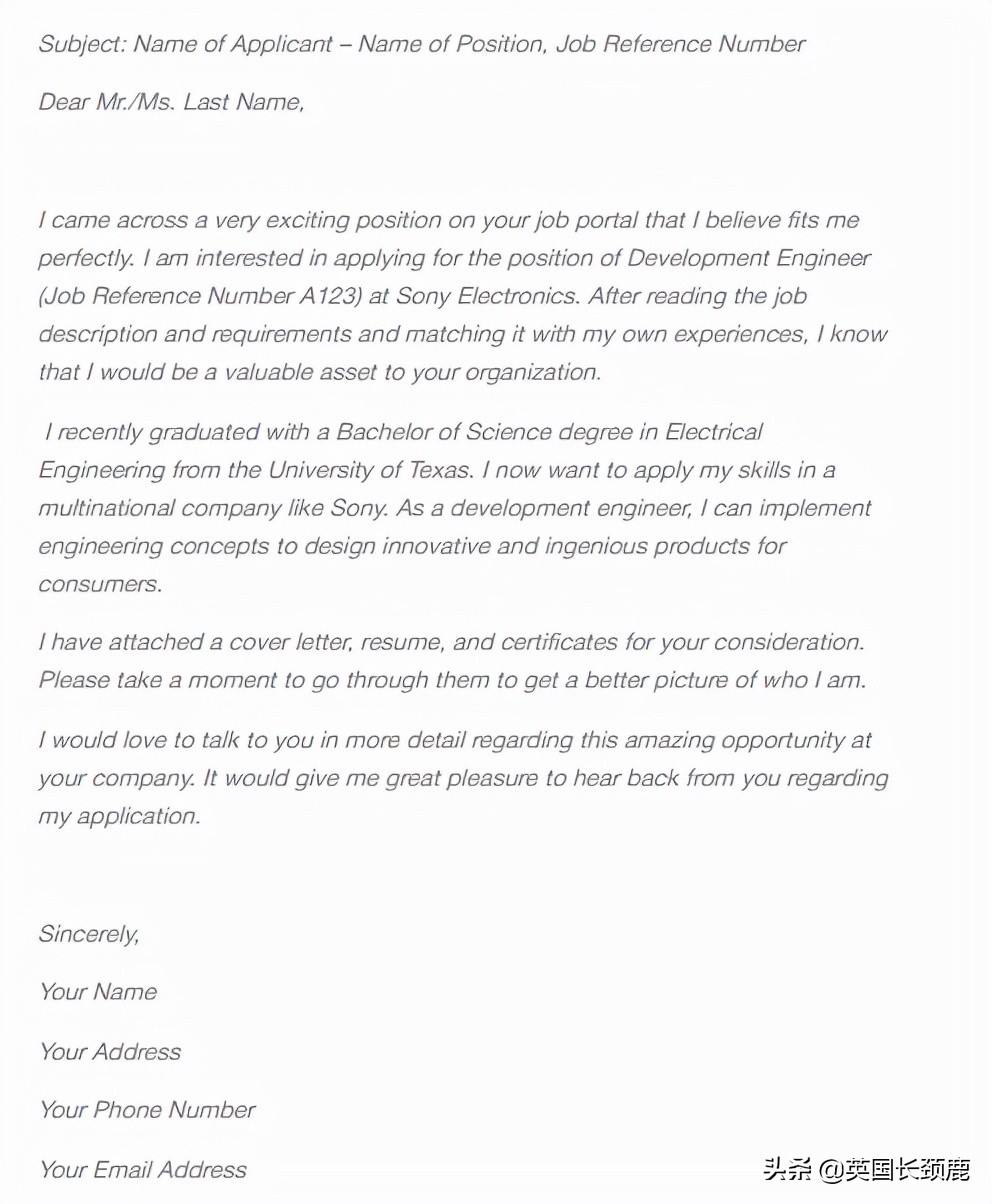992x1204 pixels.
Task: Click the Toutiao watermark logo text
Action: tap(788, 1168)
